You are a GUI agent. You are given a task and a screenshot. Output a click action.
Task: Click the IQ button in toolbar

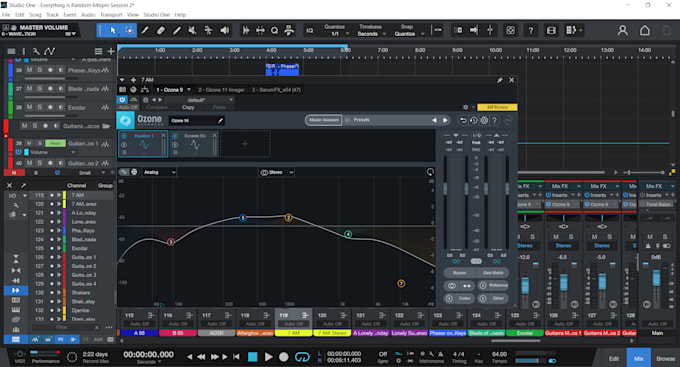point(310,30)
